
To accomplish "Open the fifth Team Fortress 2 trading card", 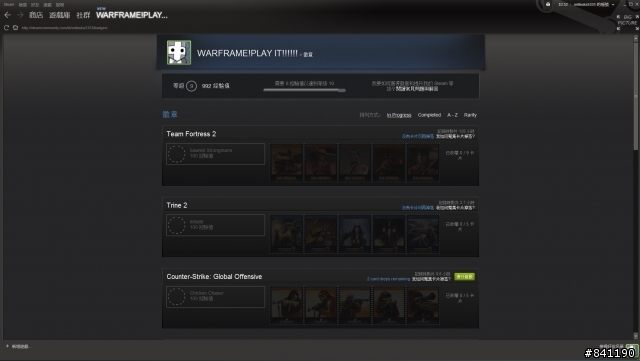I will (x=423, y=163).
